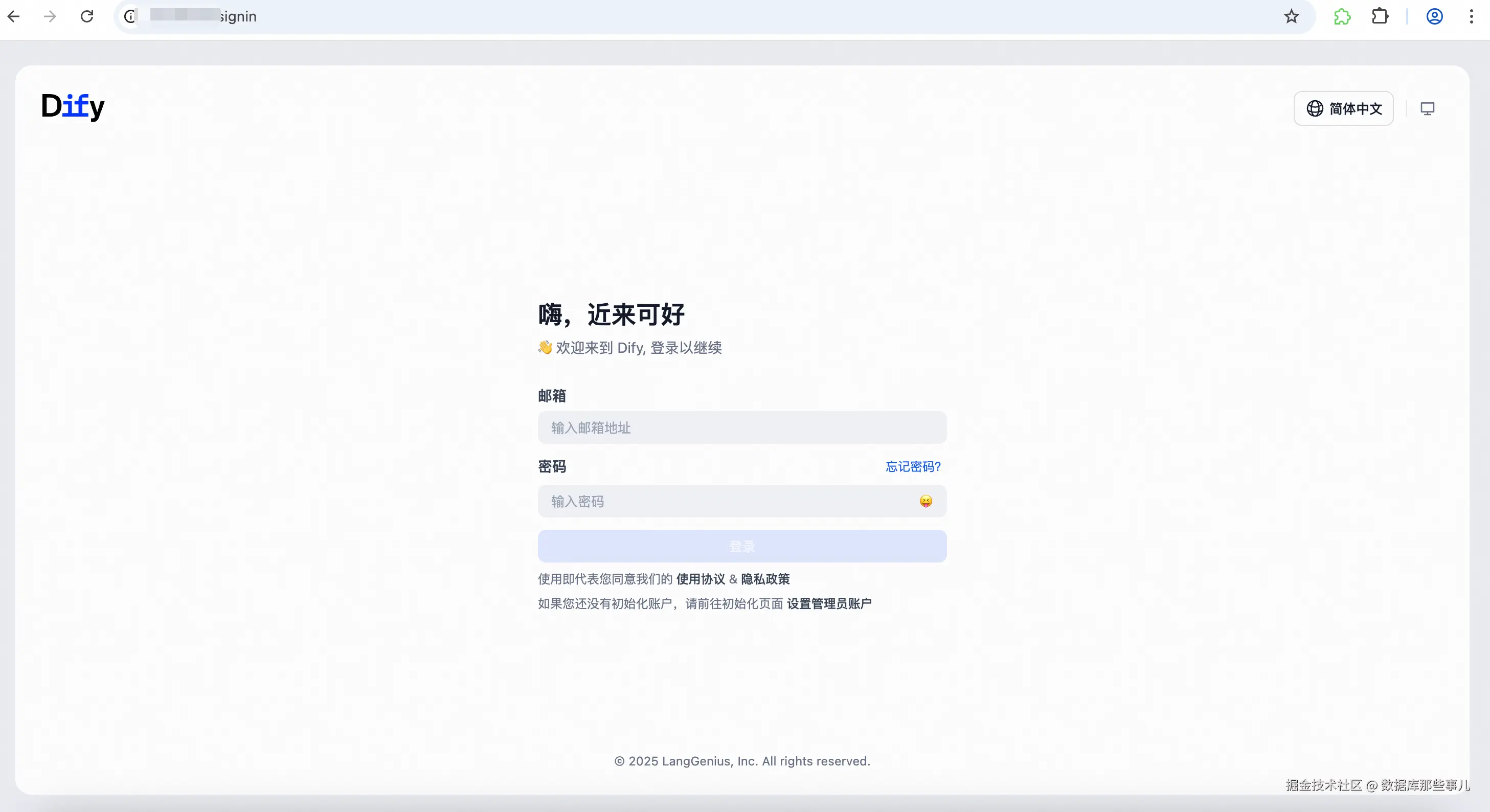Click the 登录 sign-in button
The image size is (1490, 812).
(742, 546)
